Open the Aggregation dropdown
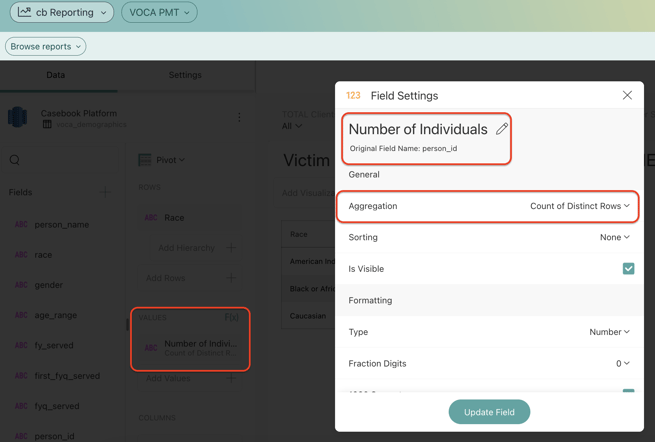The width and height of the screenshot is (655, 442). (580, 206)
